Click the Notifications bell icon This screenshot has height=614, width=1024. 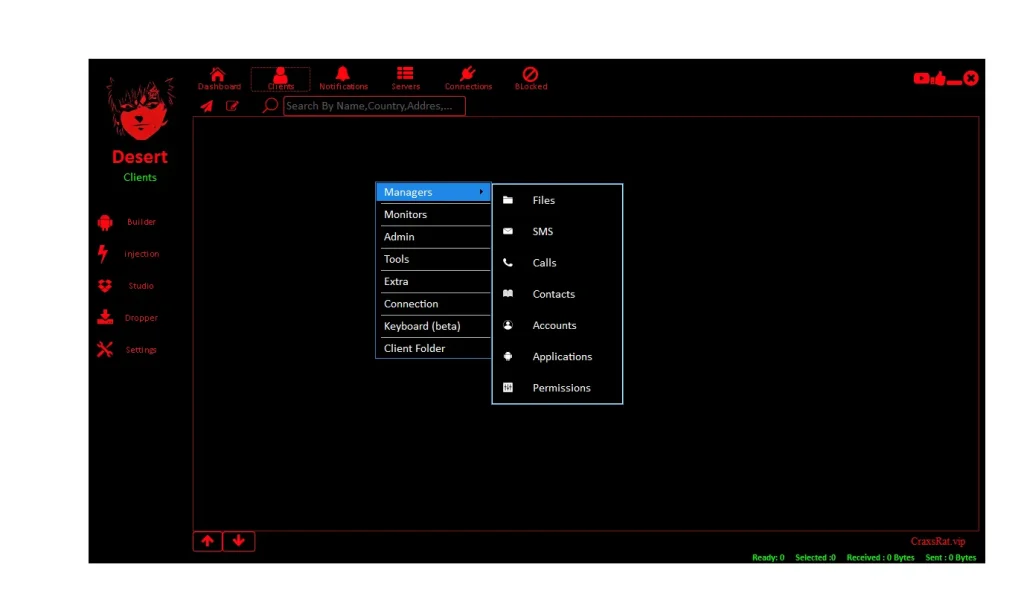[343, 75]
